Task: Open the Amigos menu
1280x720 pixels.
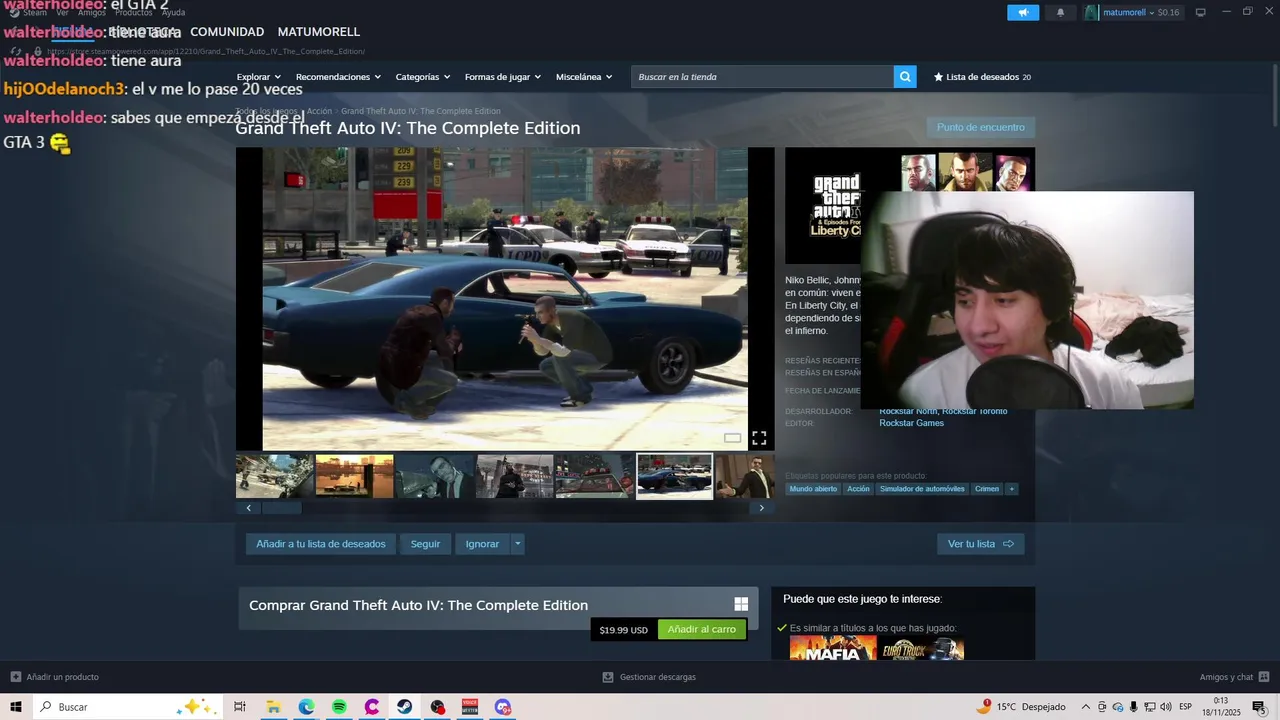Action: [92, 12]
